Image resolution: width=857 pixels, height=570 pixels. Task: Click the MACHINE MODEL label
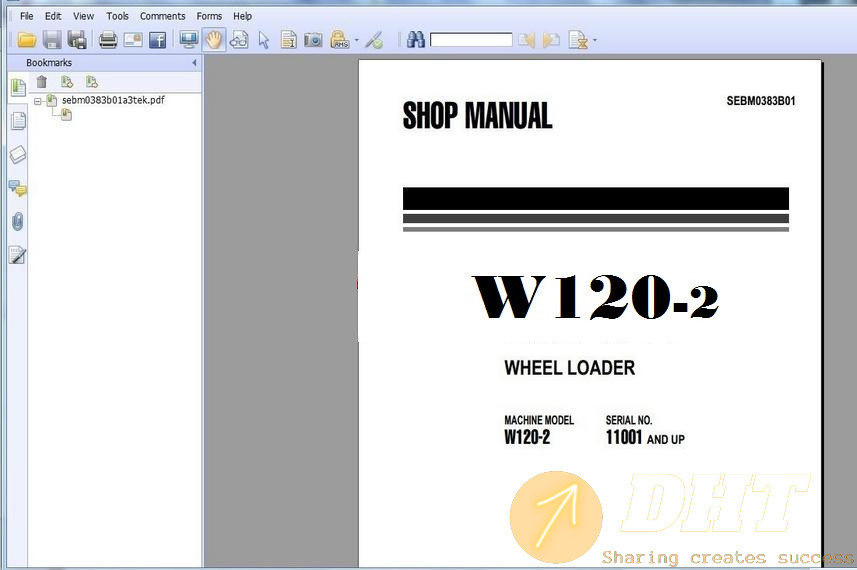pyautogui.click(x=539, y=420)
